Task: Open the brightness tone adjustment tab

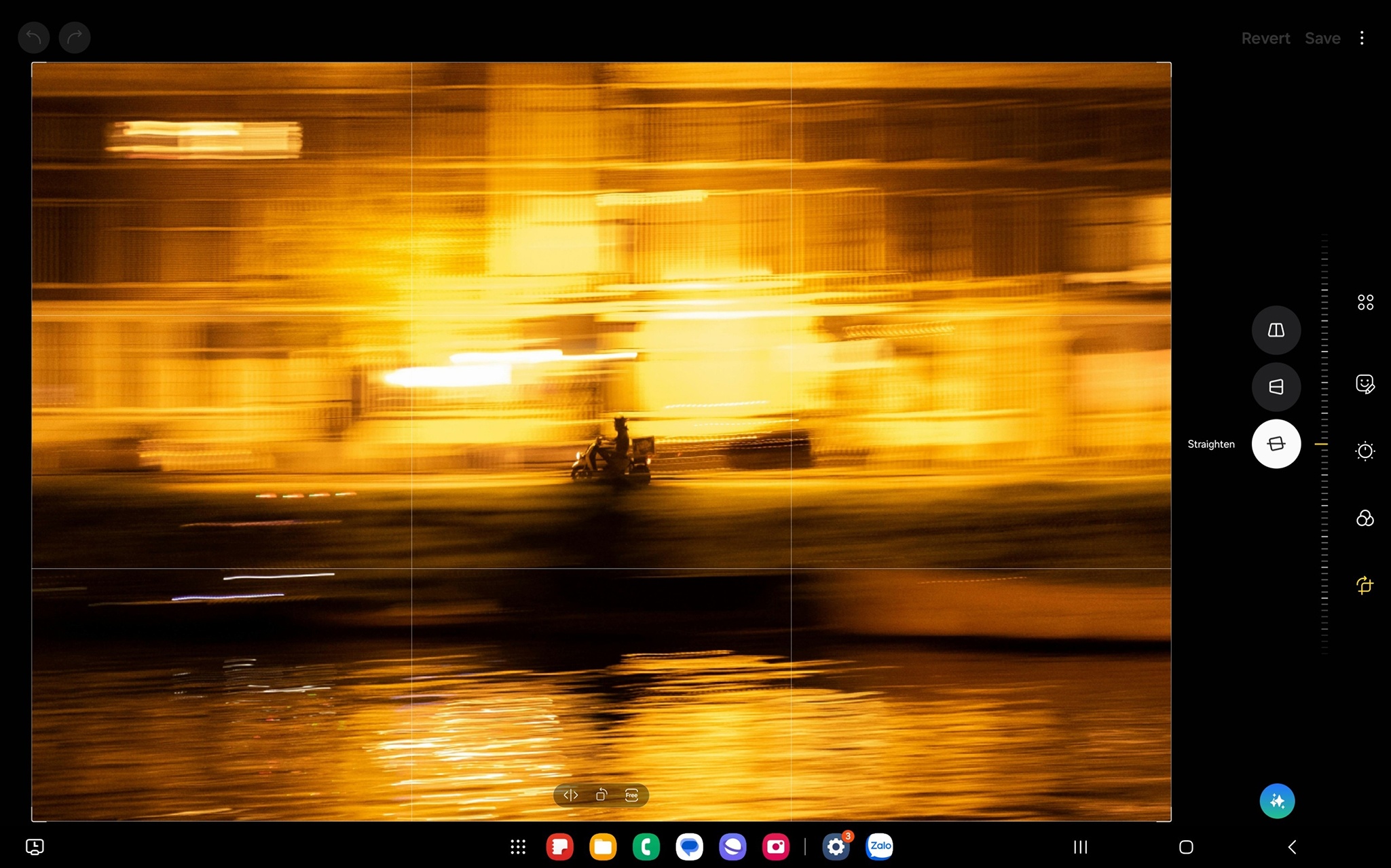Action: click(x=1365, y=451)
